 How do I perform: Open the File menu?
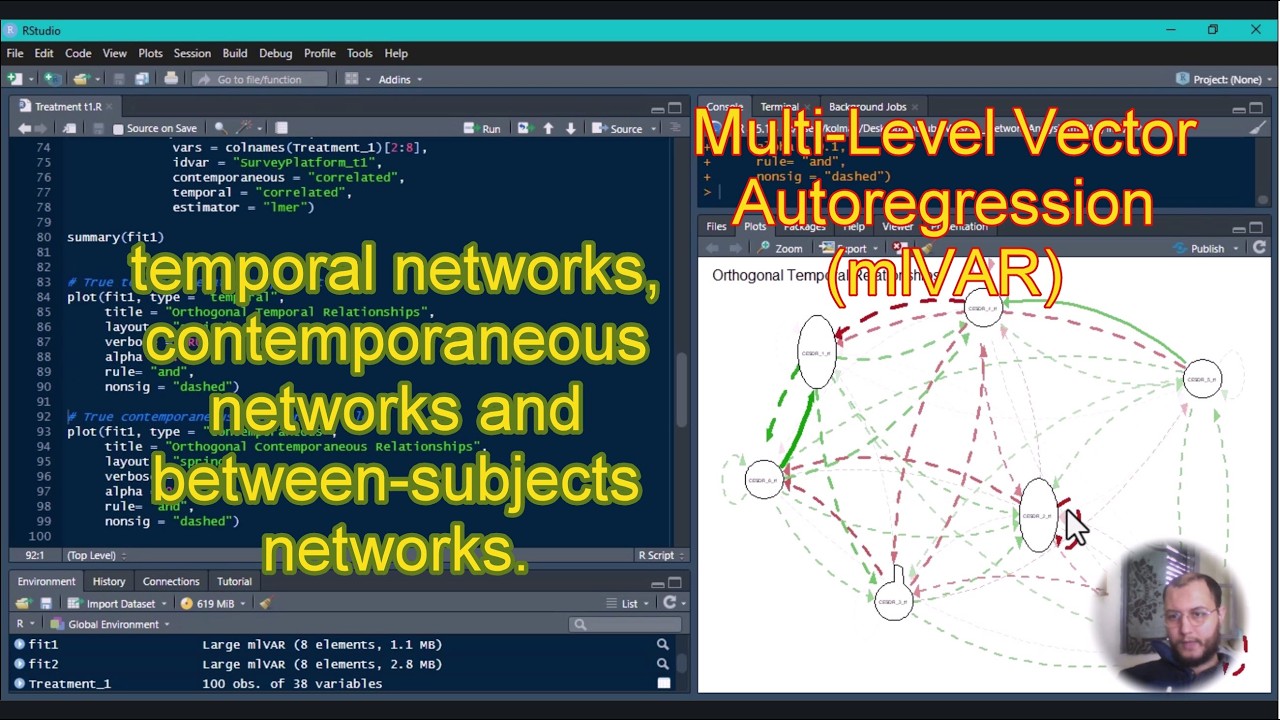[15, 53]
